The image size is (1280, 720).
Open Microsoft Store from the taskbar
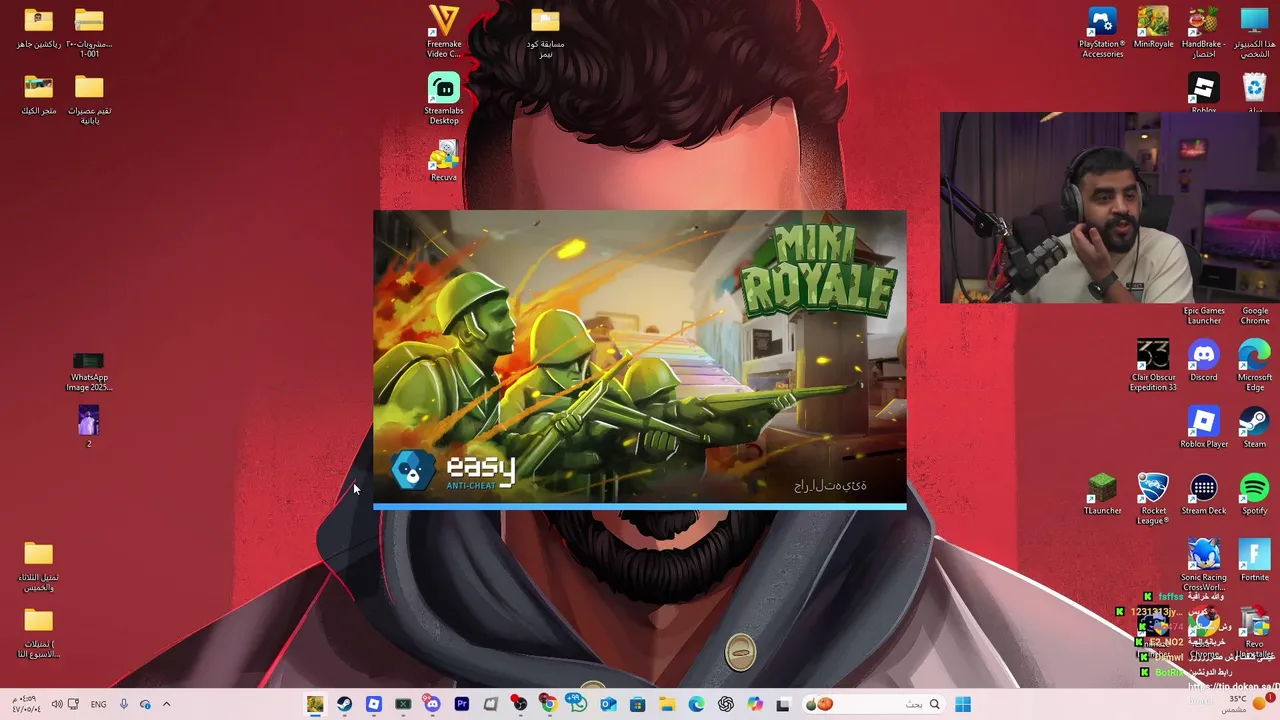coord(637,704)
